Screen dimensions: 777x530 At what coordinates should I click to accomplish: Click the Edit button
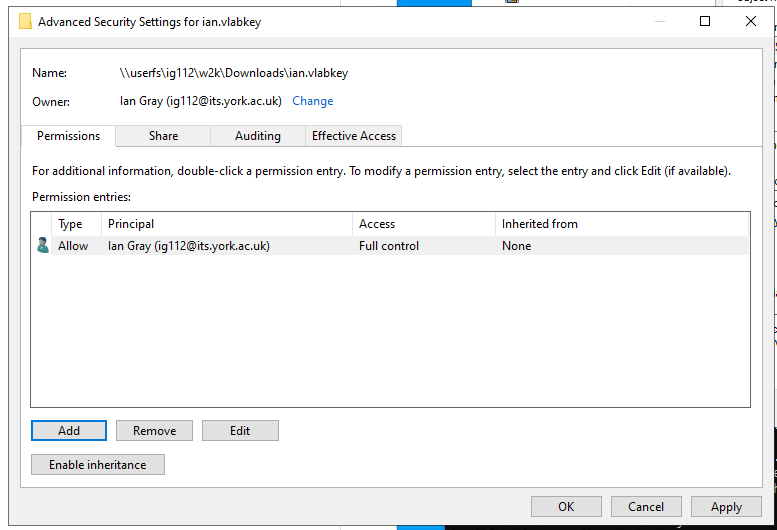[x=240, y=431]
